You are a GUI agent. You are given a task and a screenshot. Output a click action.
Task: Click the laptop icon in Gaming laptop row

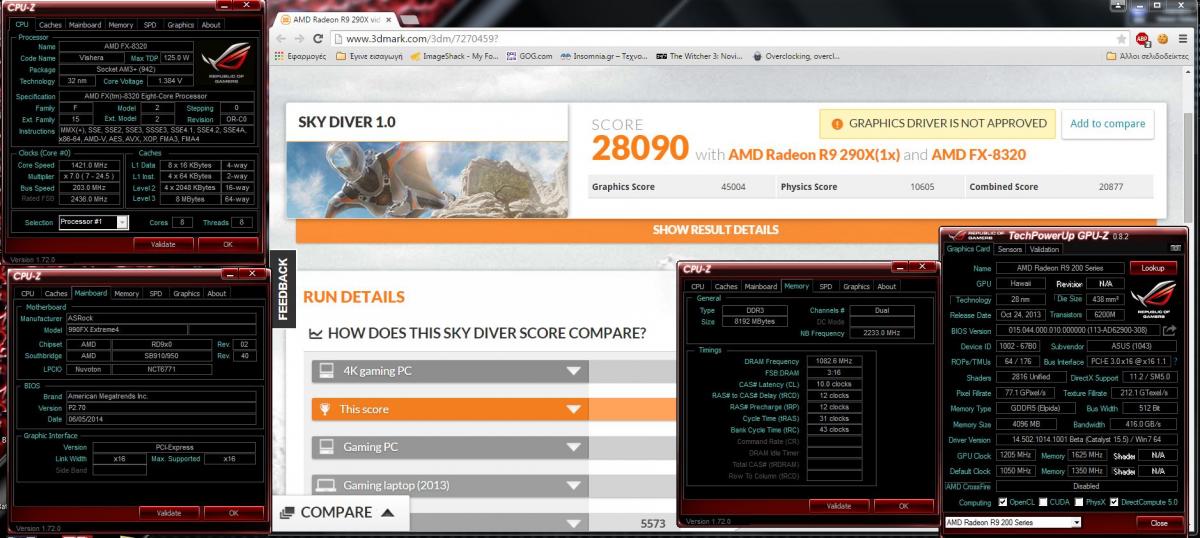click(325, 485)
